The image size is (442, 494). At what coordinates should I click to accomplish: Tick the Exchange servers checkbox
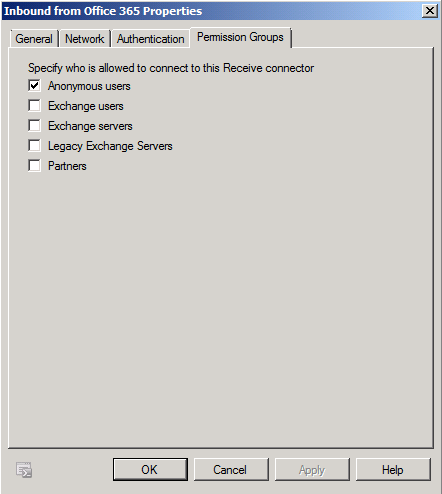pyautogui.click(x=34, y=126)
